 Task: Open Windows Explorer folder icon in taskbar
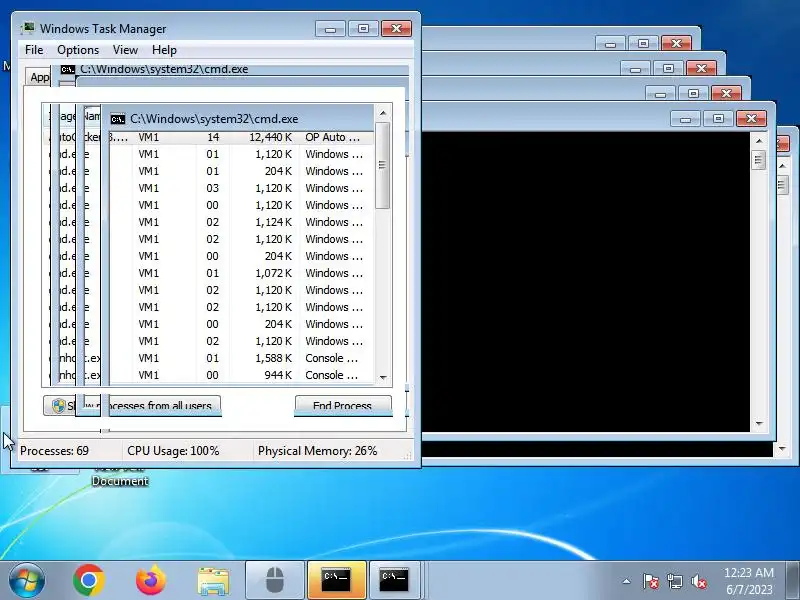pyautogui.click(x=213, y=581)
